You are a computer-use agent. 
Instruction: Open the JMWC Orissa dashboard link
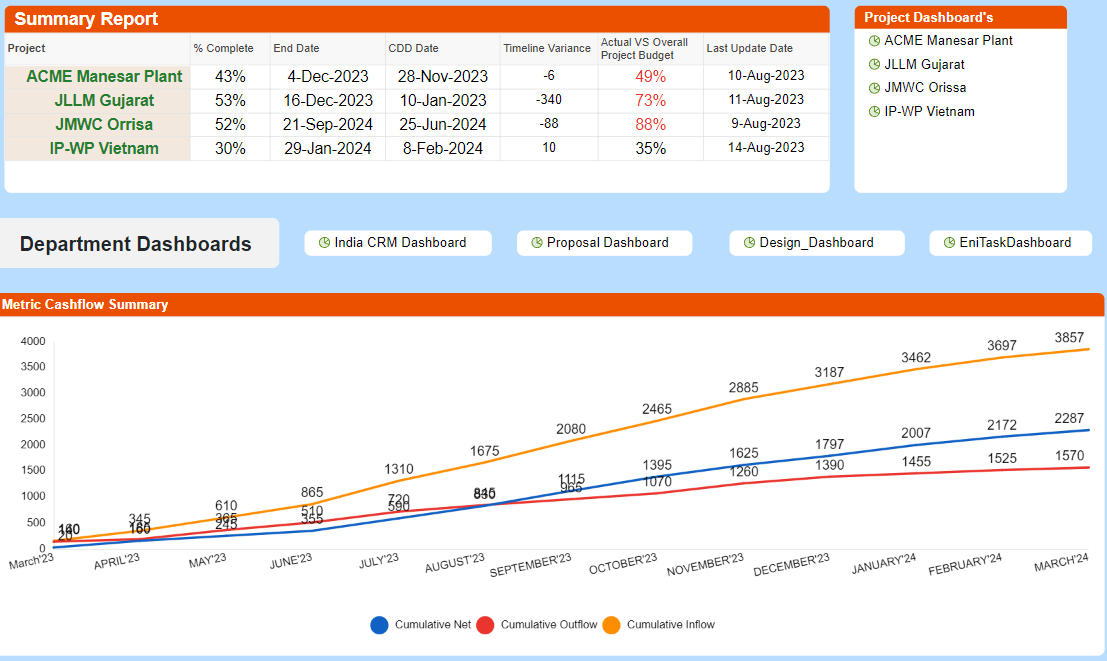pyautogui.click(x=925, y=88)
